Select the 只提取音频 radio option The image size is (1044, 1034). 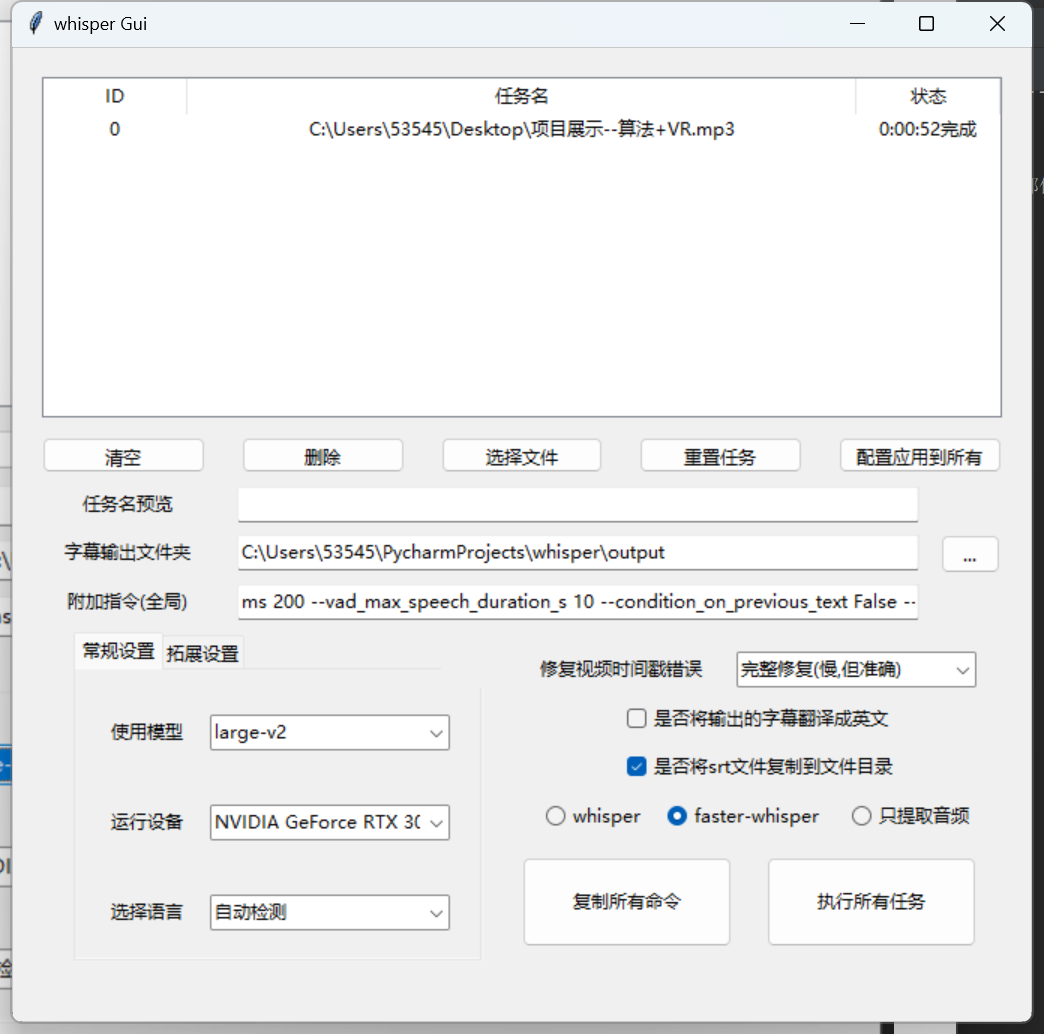coord(861,816)
